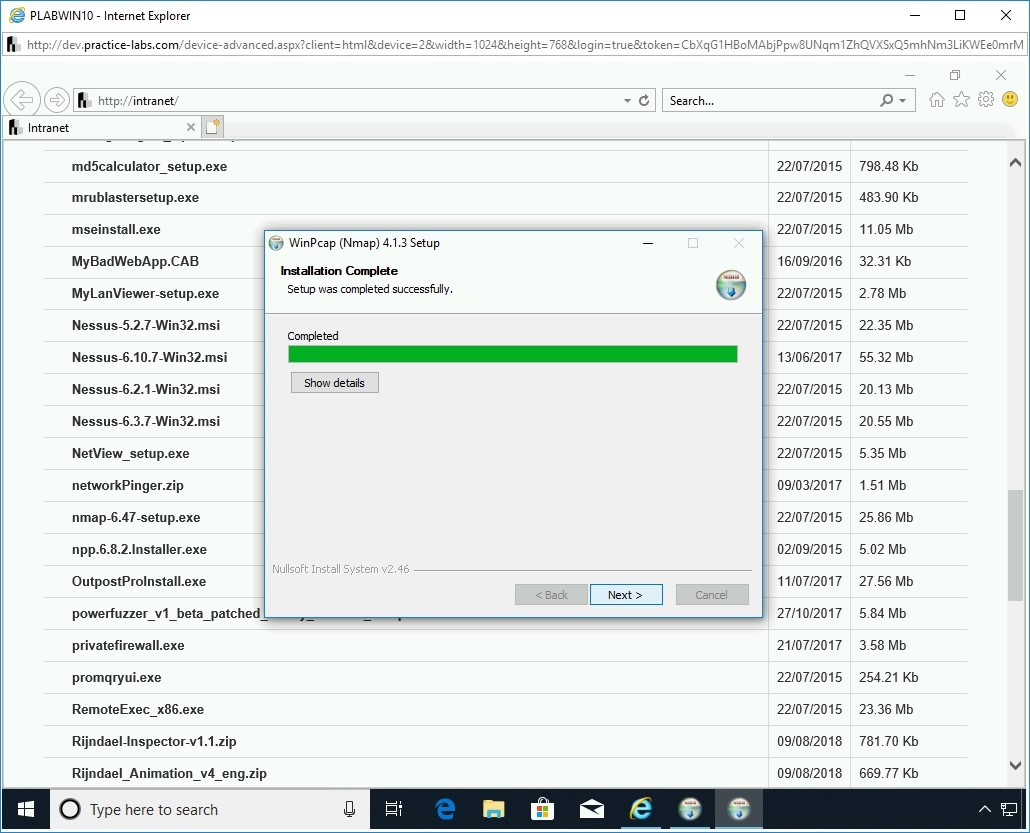This screenshot has width=1030, height=833.
Task: Click the nmap-6.47-setup.exe file link
Action: pyautogui.click(x=136, y=517)
